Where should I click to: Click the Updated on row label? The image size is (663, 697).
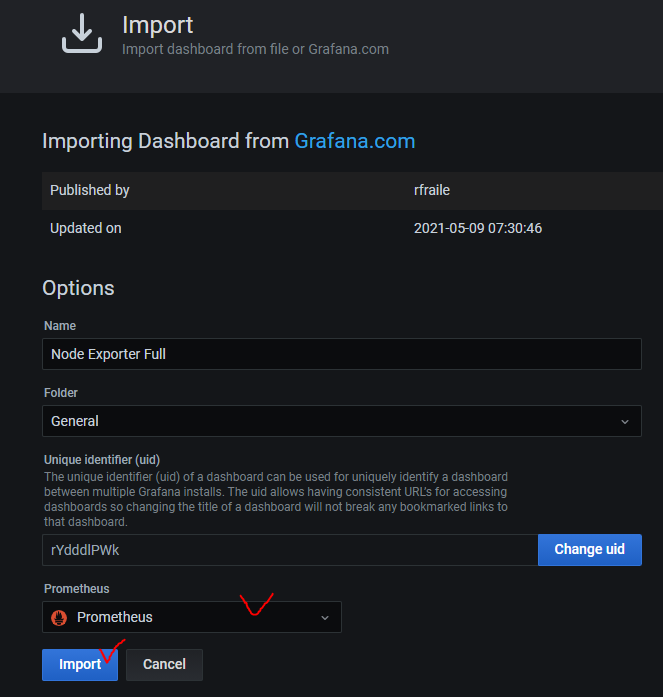pos(86,228)
